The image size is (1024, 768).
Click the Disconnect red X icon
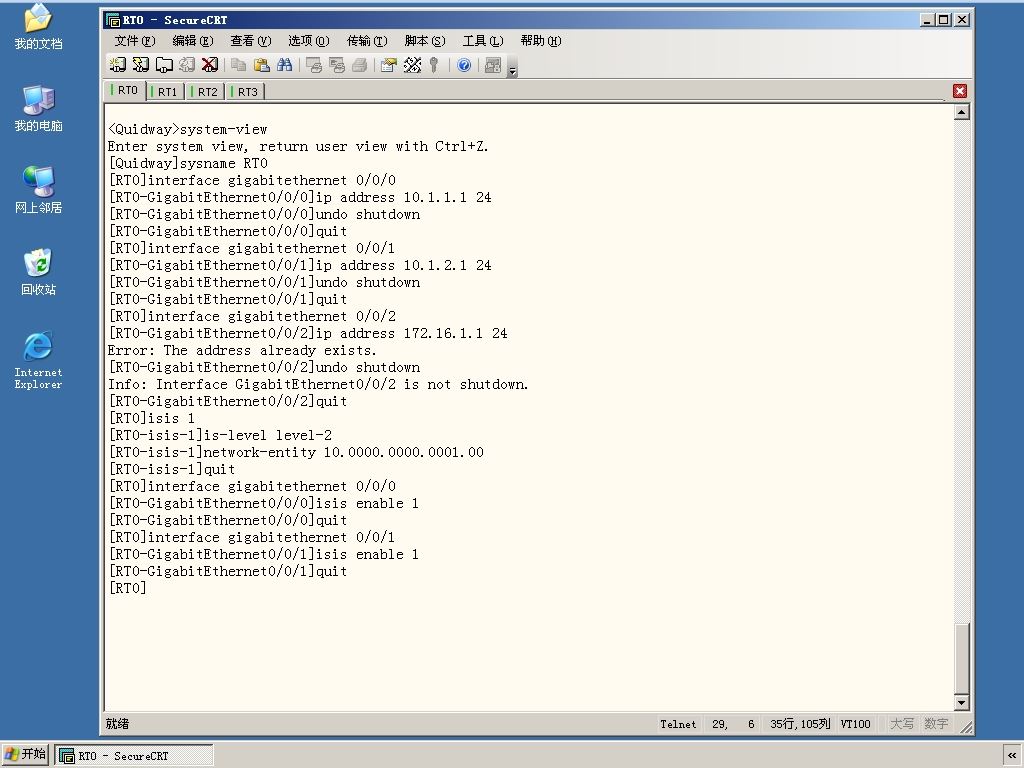(210, 65)
